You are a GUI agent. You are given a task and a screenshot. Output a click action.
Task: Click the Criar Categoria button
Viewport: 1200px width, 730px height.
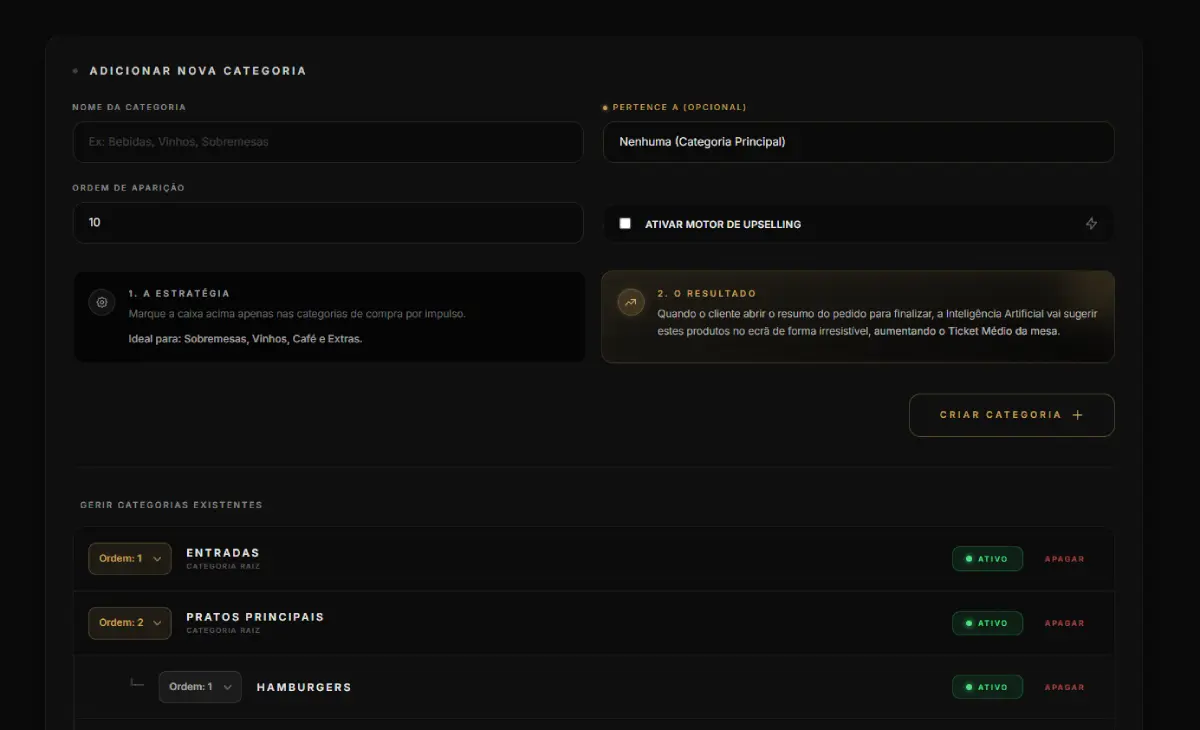pyautogui.click(x=1011, y=415)
